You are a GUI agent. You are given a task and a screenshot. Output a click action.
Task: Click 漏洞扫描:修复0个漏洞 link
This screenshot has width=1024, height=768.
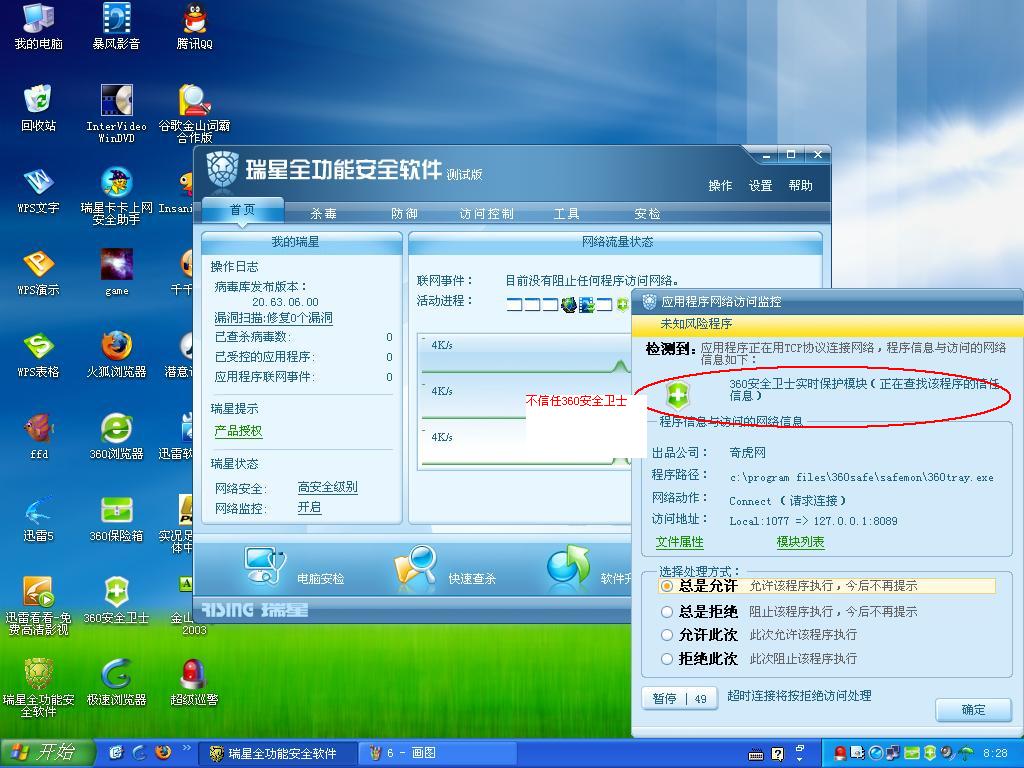click(274, 318)
